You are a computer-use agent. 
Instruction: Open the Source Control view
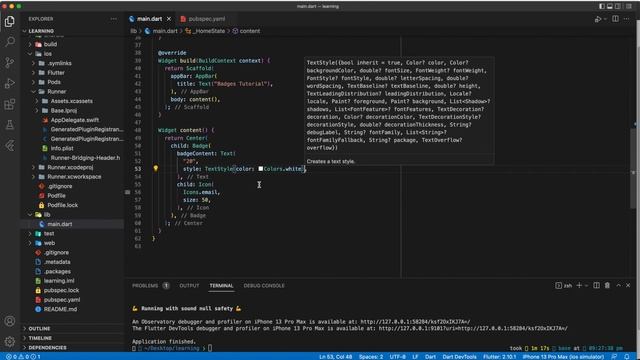[10, 62]
